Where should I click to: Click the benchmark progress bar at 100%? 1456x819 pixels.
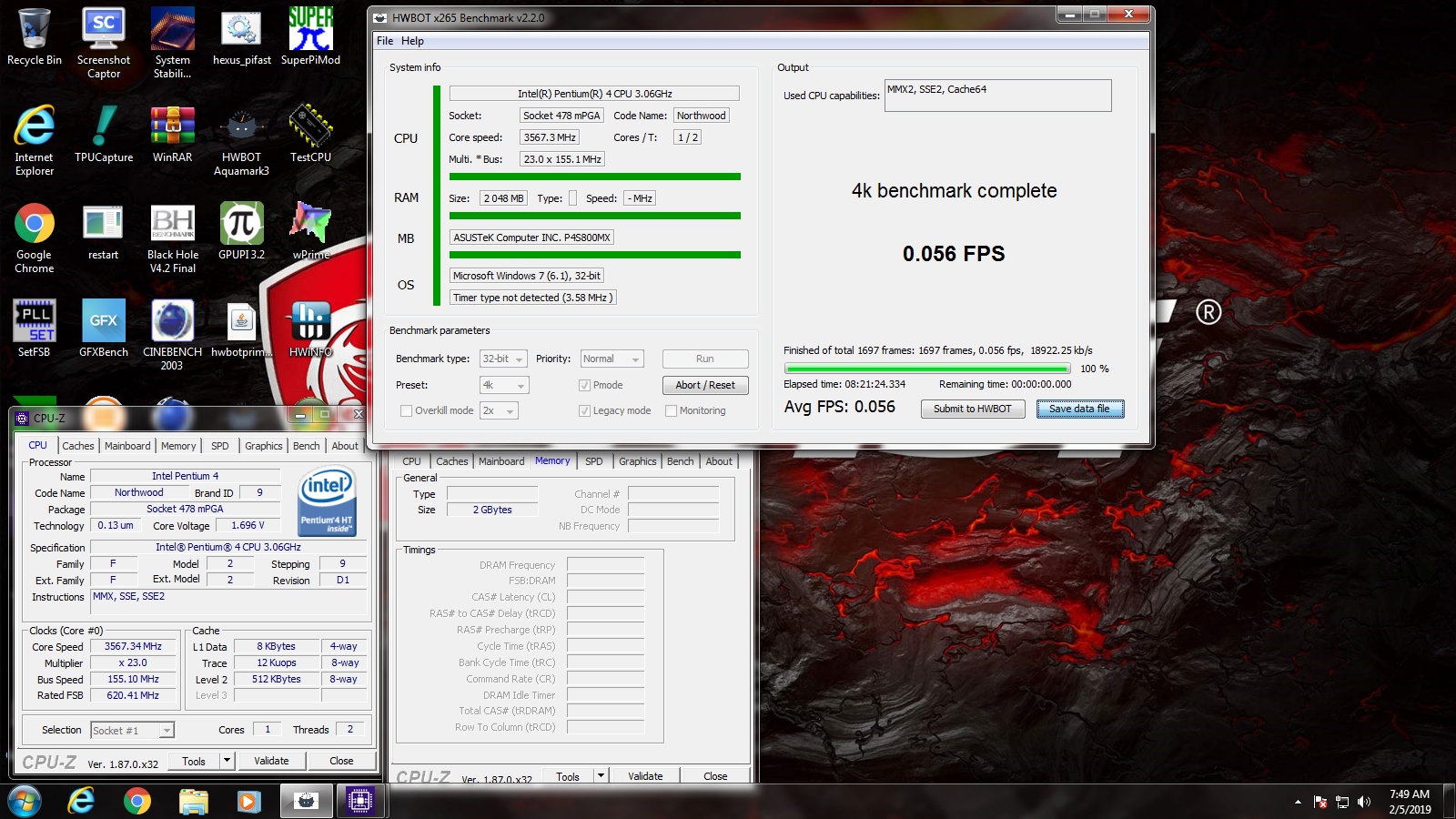coord(927,369)
